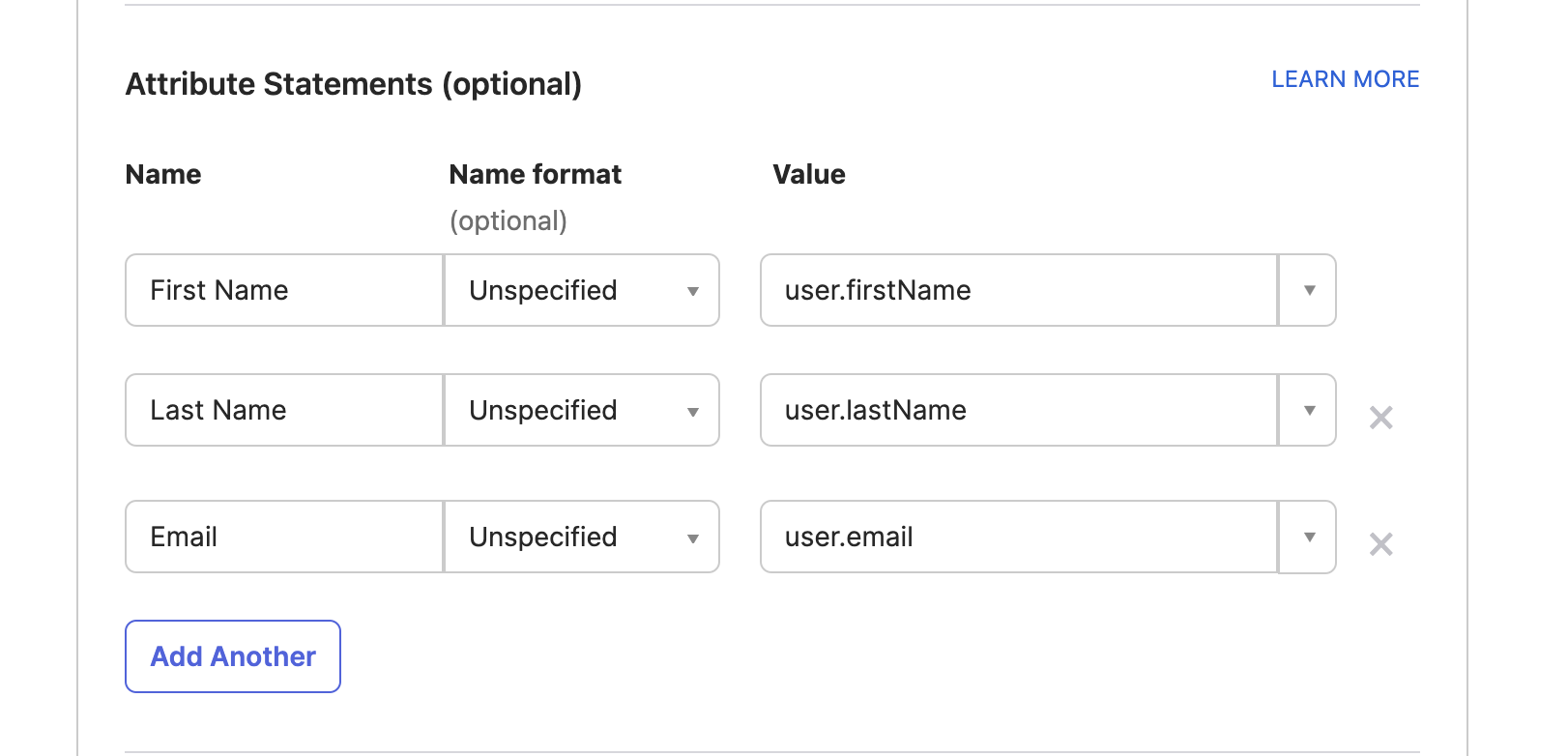
Task: Click the Value column header label
Action: [x=809, y=175]
